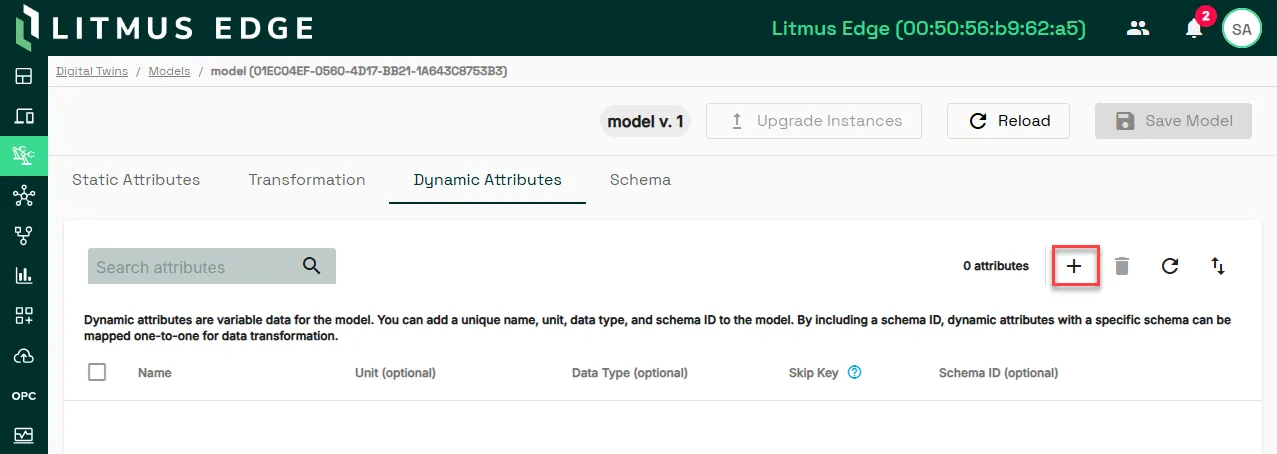Click the Search attributes input field
Screen dimensions: 1277x454
coord(212,266)
